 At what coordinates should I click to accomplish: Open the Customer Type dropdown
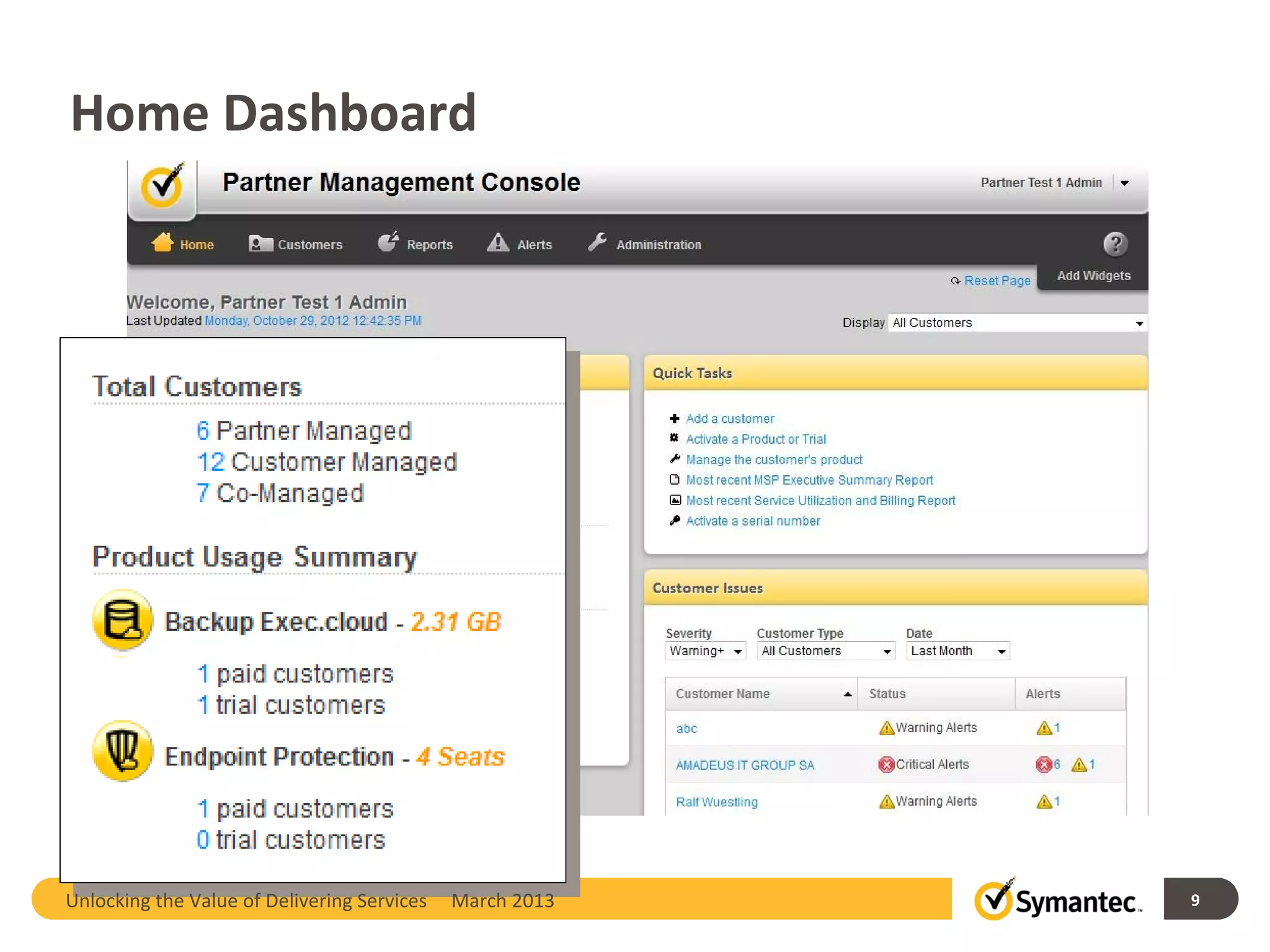point(826,651)
